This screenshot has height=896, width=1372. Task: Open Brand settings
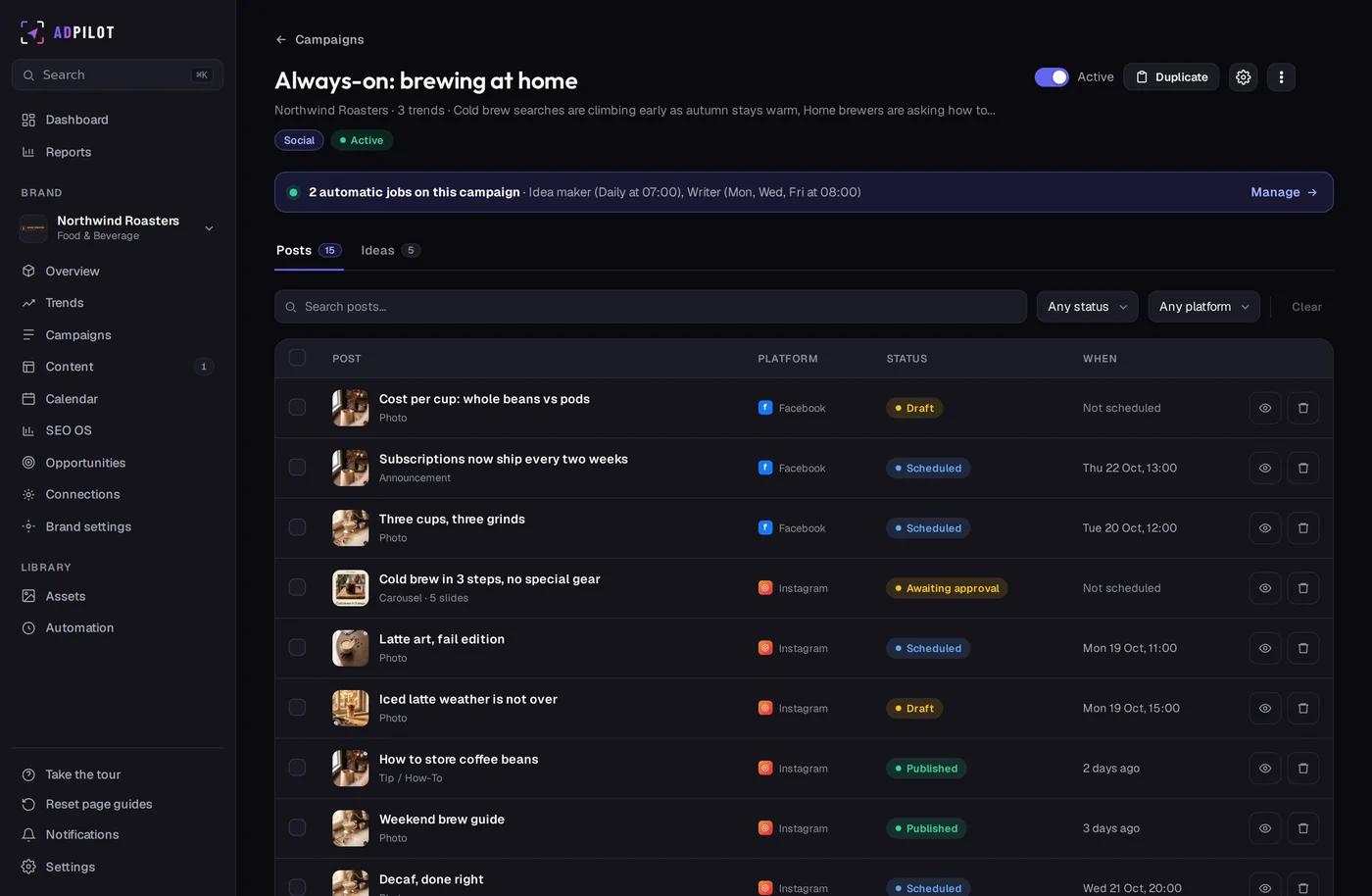tap(118, 526)
